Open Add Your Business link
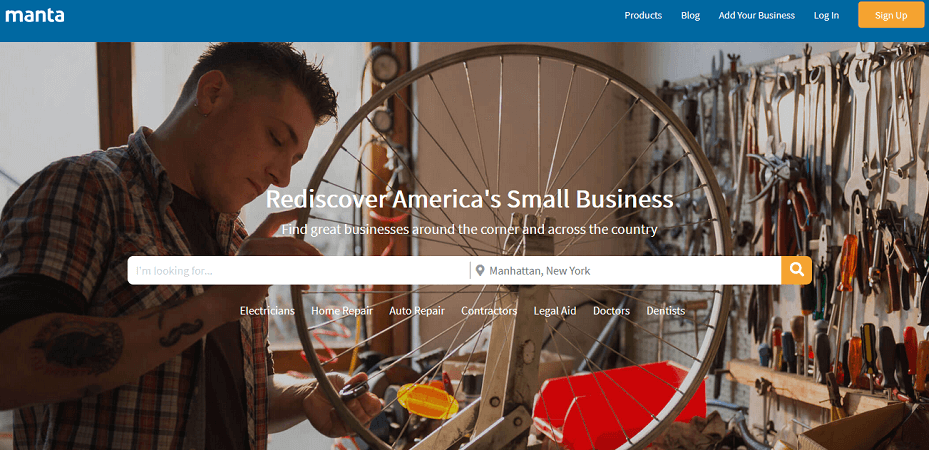The width and height of the screenshot is (929, 450). coord(757,15)
